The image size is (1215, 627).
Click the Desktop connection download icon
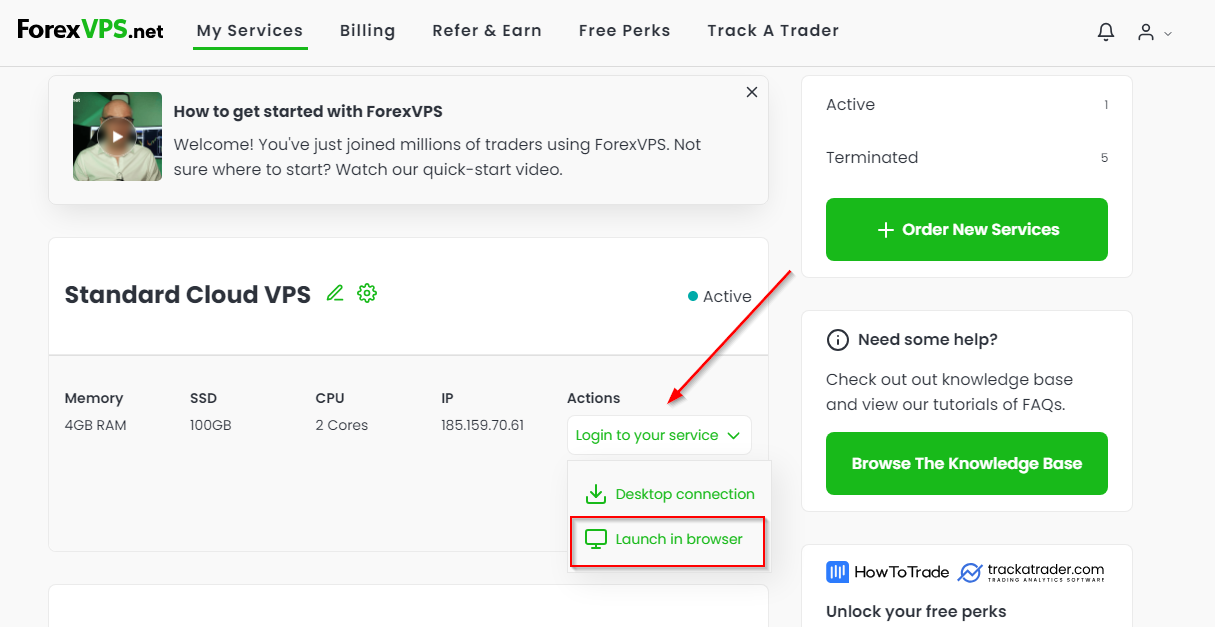(597, 493)
